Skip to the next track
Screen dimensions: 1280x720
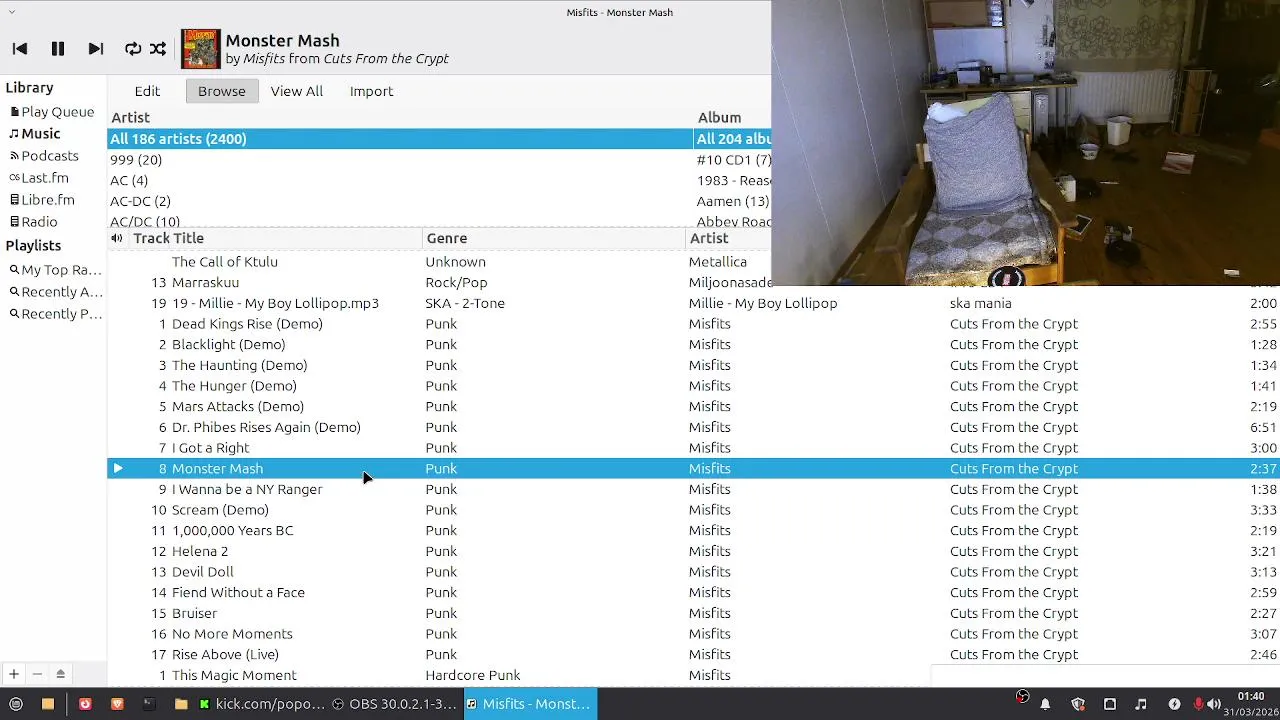point(96,49)
